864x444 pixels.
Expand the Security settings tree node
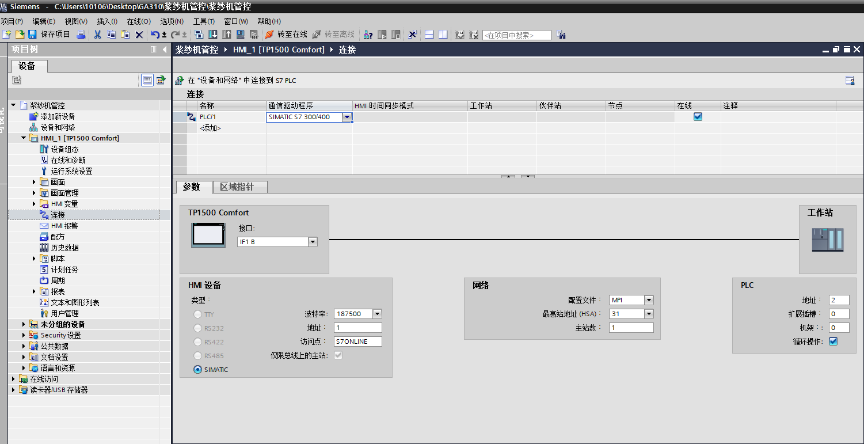[23, 335]
